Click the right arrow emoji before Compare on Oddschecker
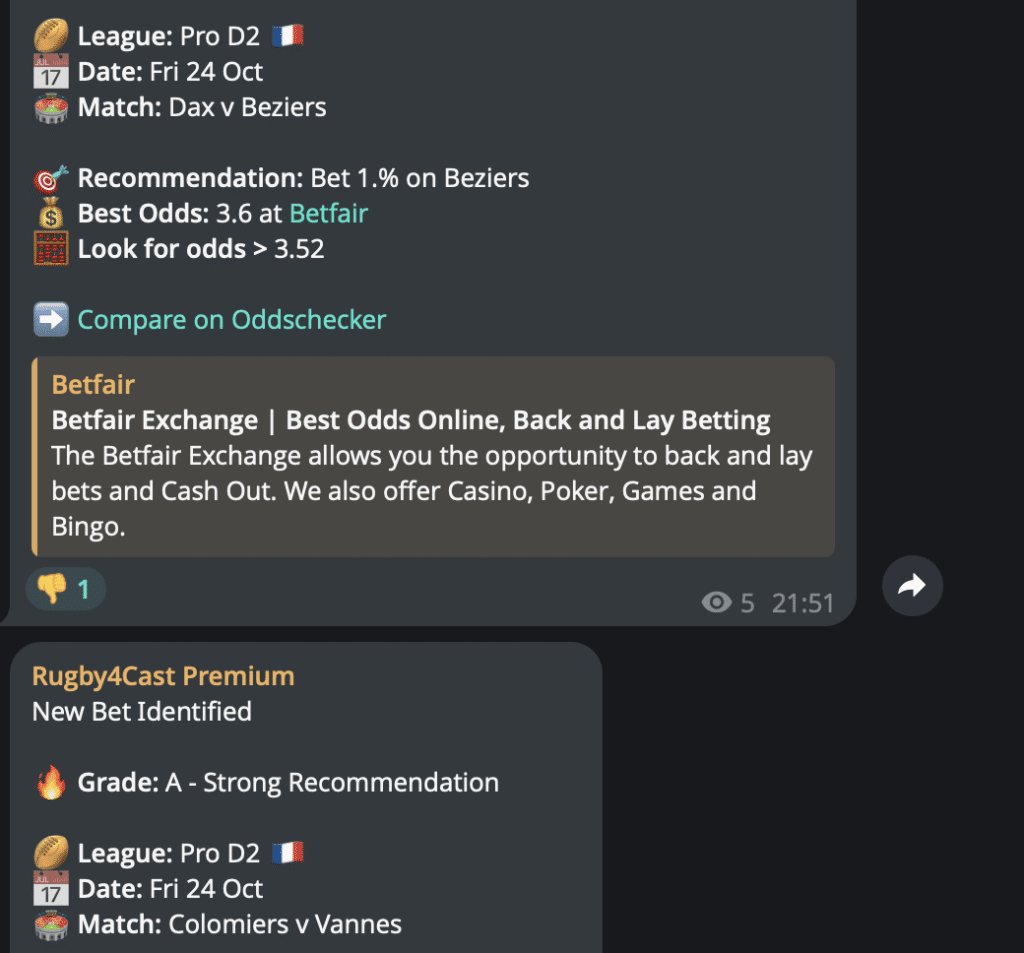 point(50,320)
